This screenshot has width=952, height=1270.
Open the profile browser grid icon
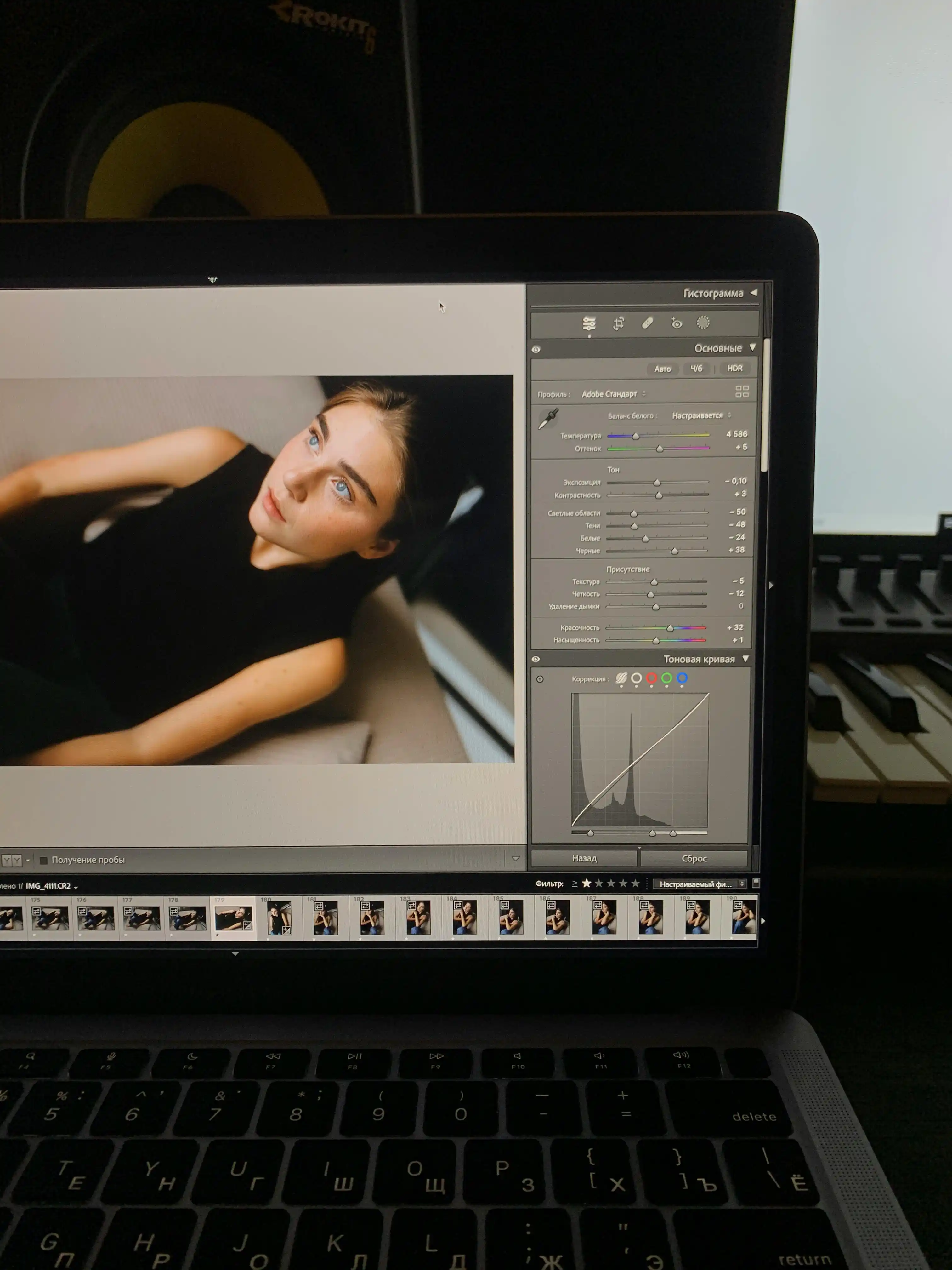742,392
